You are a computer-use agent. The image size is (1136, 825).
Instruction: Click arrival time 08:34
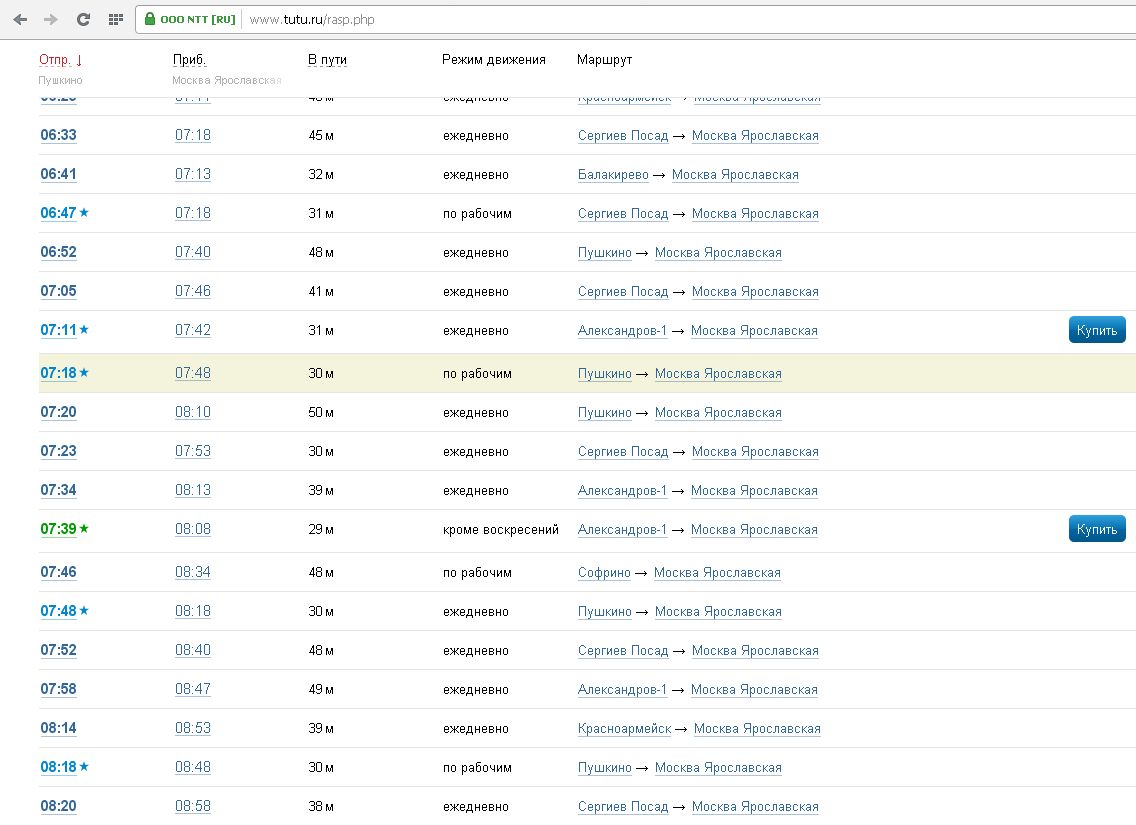tap(193, 573)
